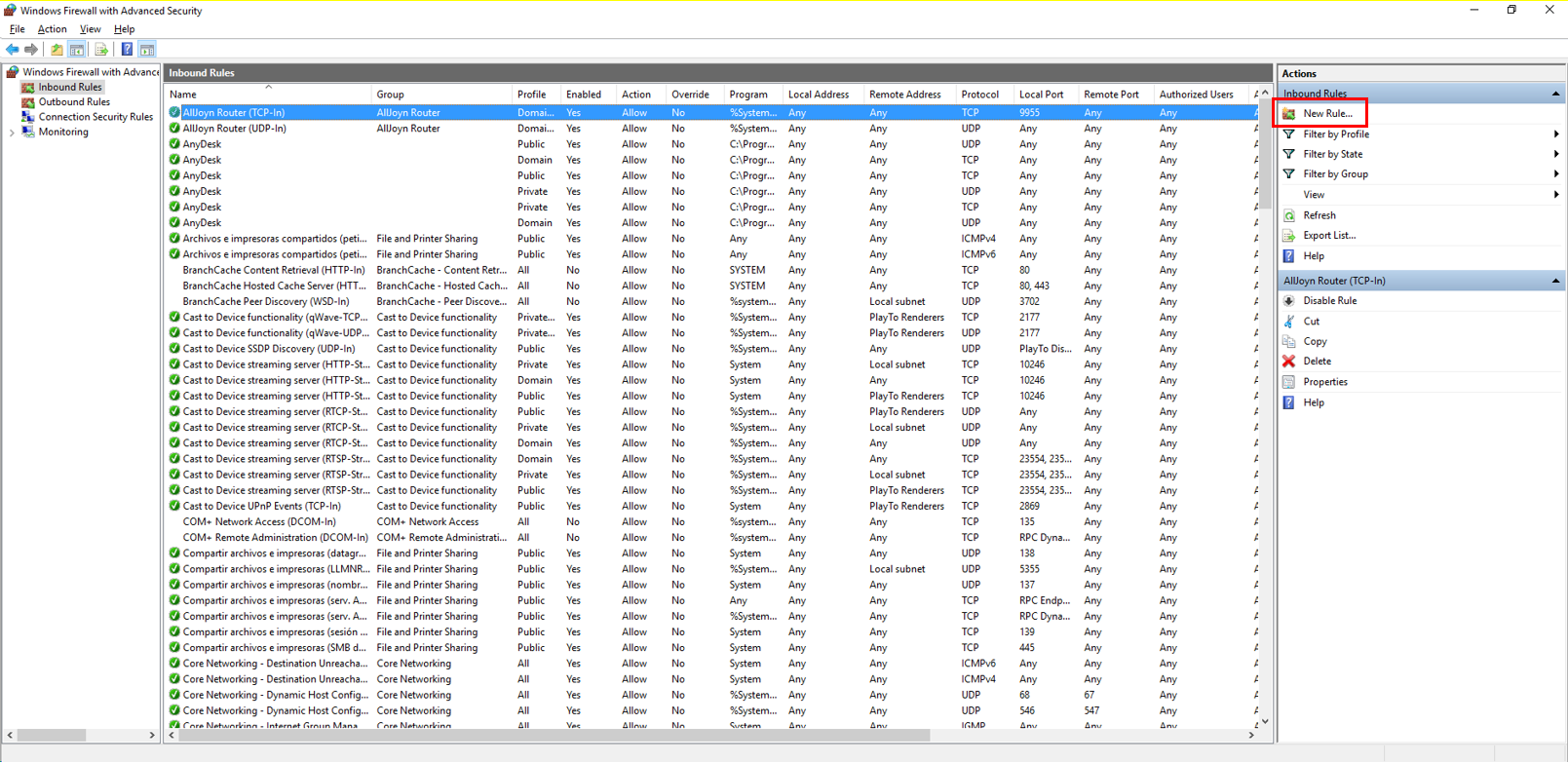This screenshot has width=1568, height=763.
Task: Open Connection Security Rules via its icon
Action: pos(28,117)
